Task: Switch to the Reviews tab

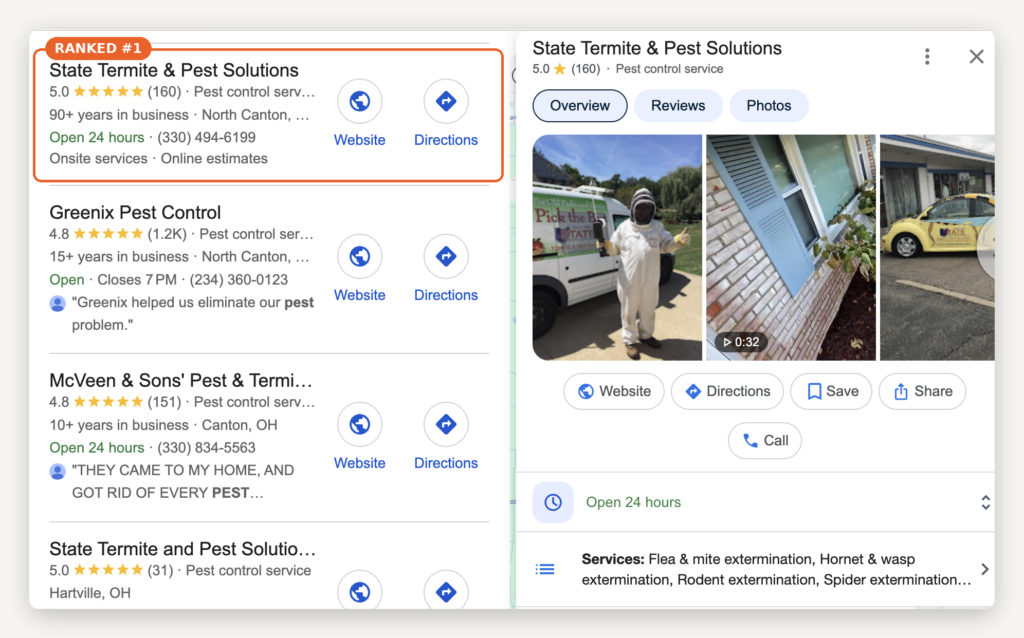Action: [x=678, y=106]
